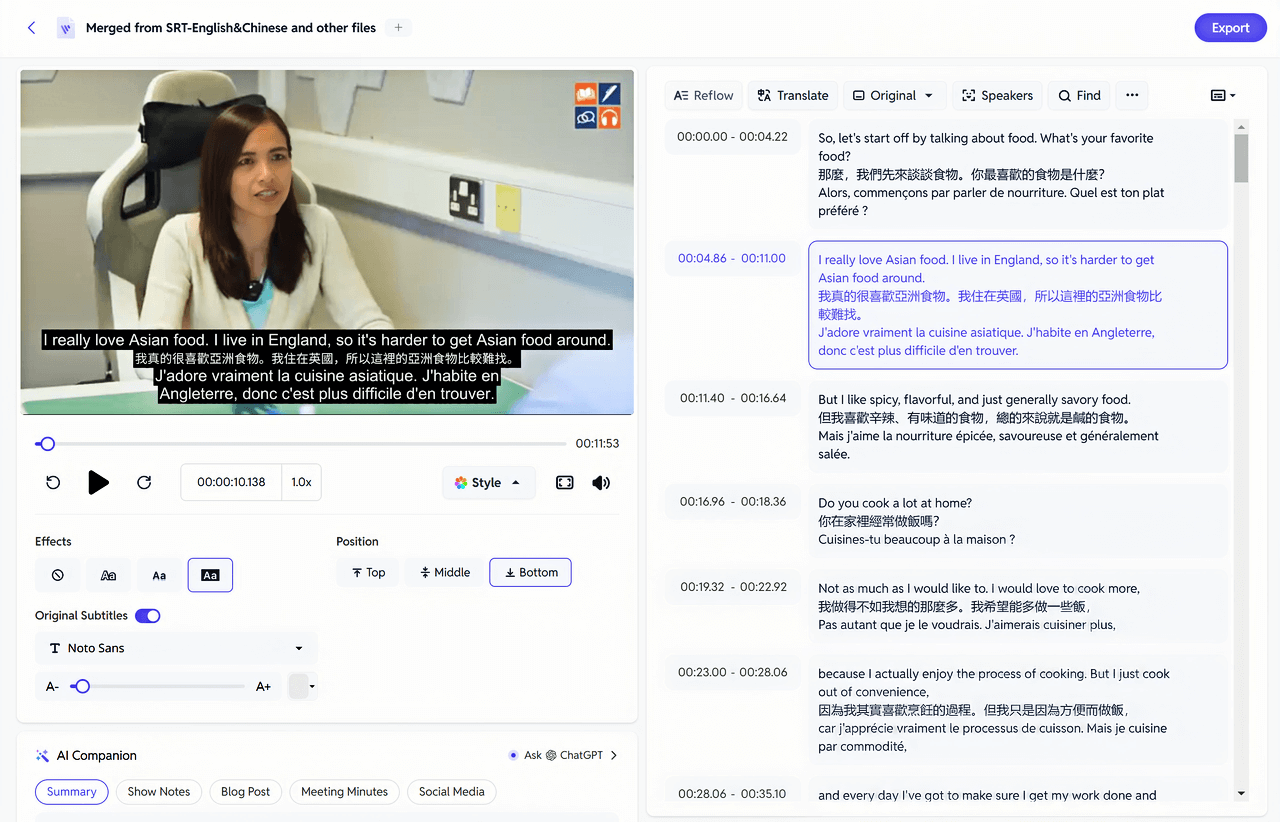Click the transcript scrollbar thumb
Viewport: 1280px width, 822px height.
point(1241,158)
